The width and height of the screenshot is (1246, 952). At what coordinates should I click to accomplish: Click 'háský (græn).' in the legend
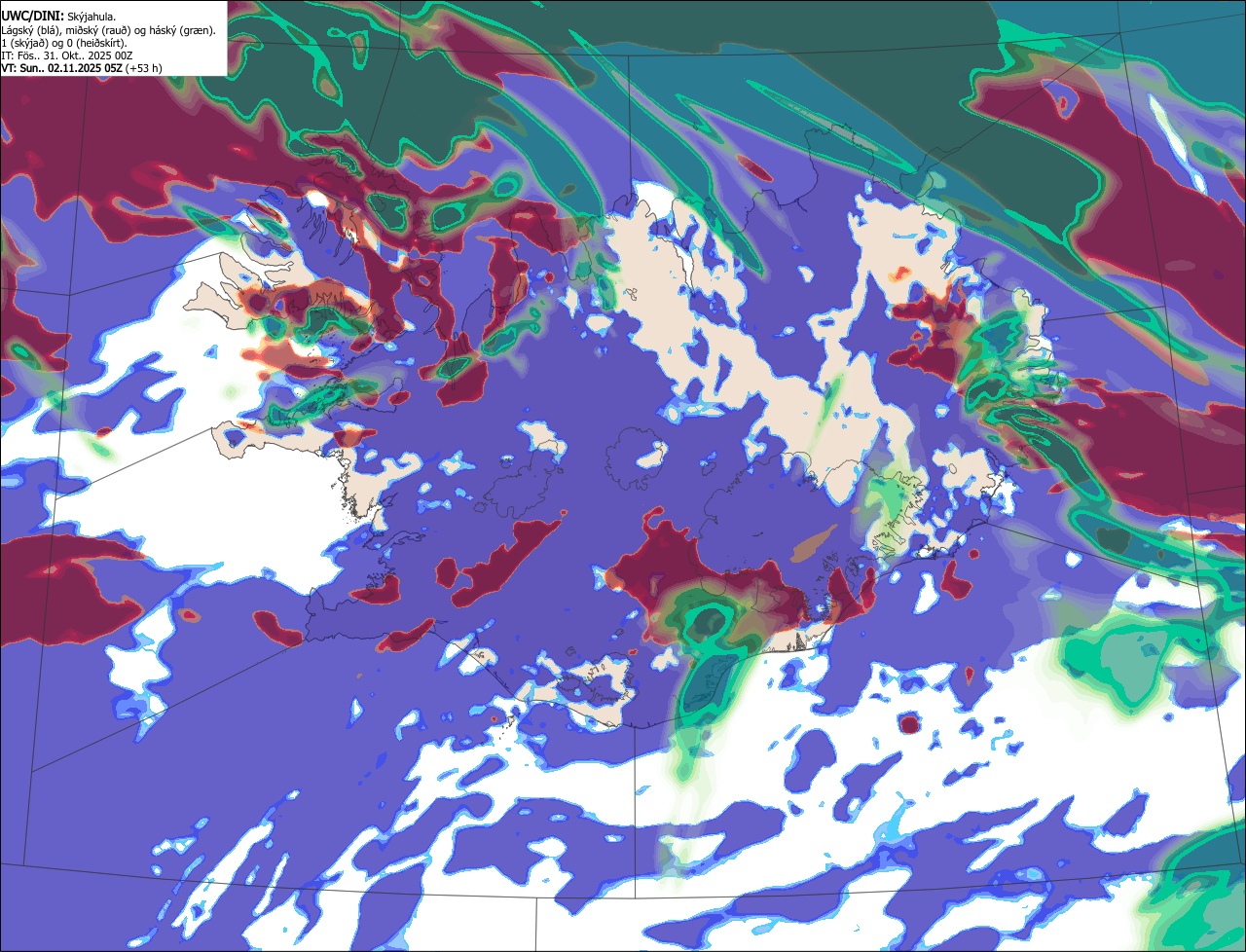(x=182, y=31)
